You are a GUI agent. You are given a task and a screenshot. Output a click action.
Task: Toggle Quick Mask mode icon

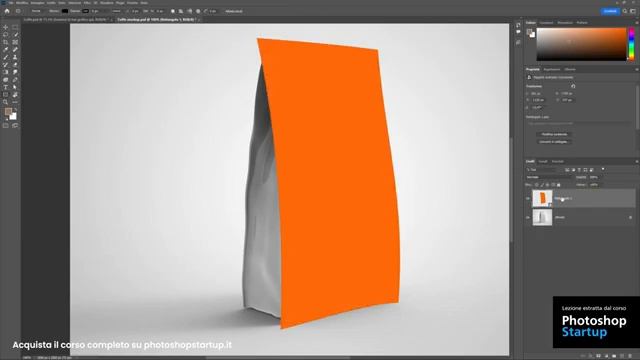6,126
